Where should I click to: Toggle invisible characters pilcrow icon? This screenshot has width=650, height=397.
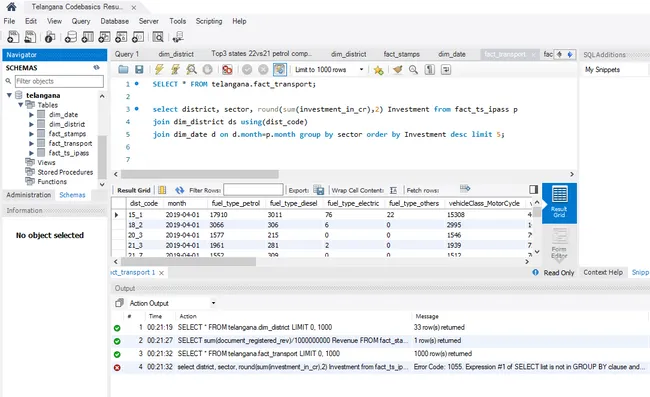(x=429, y=70)
